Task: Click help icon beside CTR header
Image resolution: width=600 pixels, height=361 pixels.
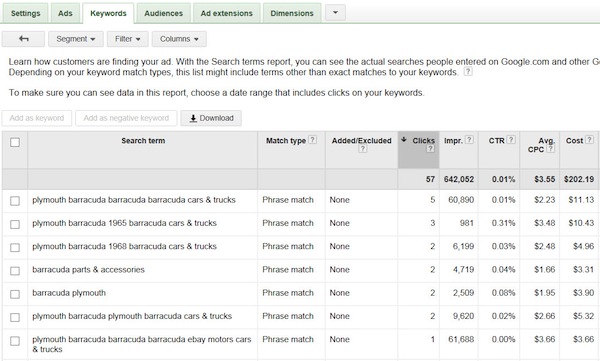Action: 511,140
